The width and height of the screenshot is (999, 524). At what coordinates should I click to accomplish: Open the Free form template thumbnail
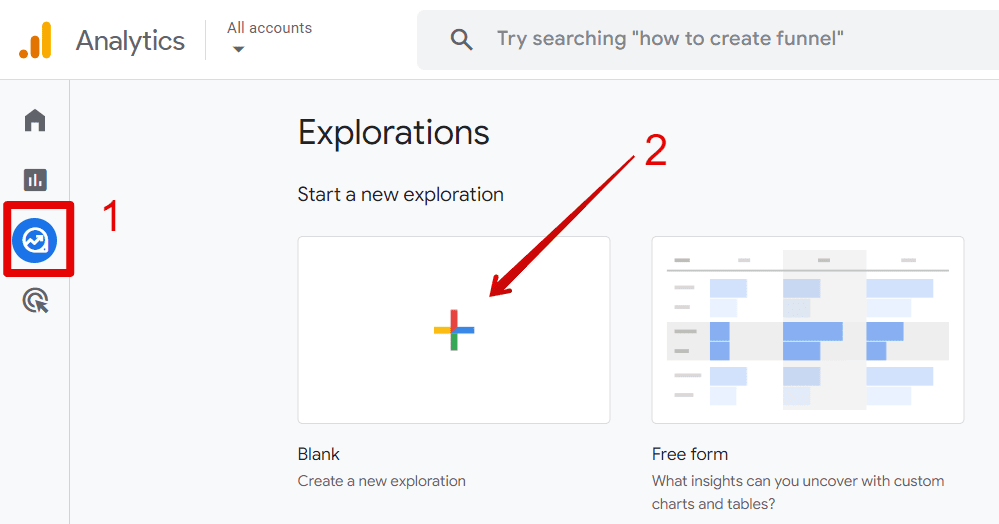click(808, 330)
